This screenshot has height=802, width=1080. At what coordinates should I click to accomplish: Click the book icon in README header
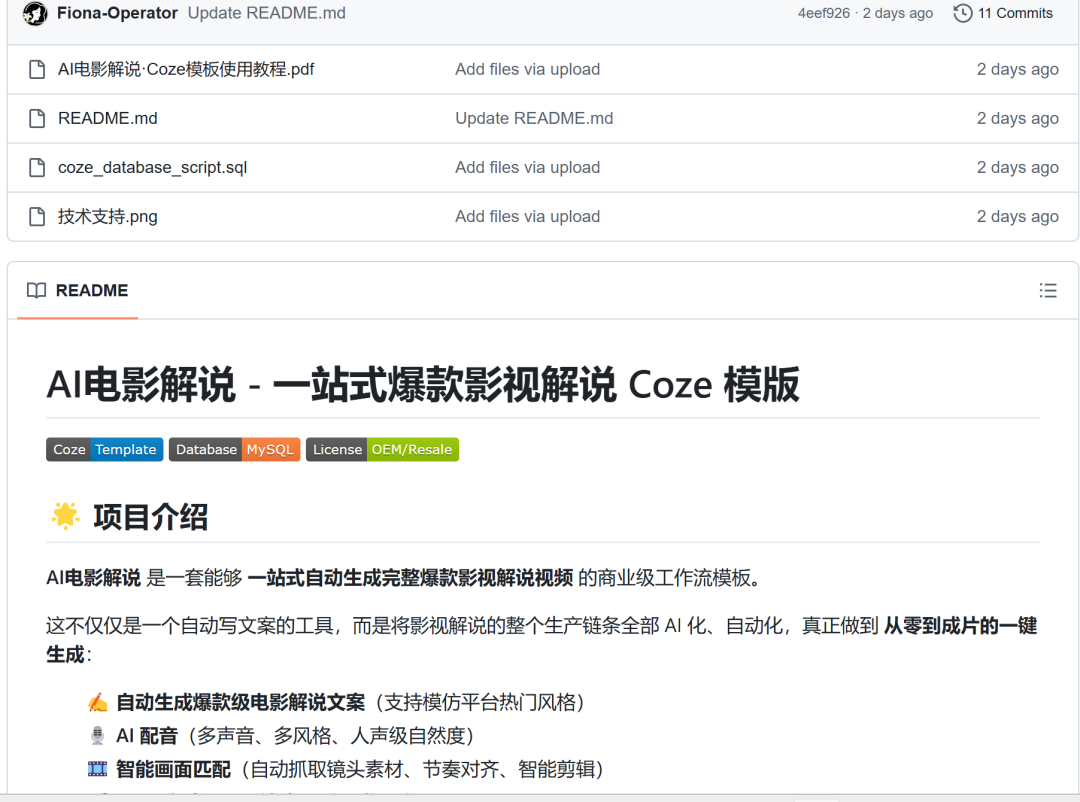pyautogui.click(x=36, y=290)
